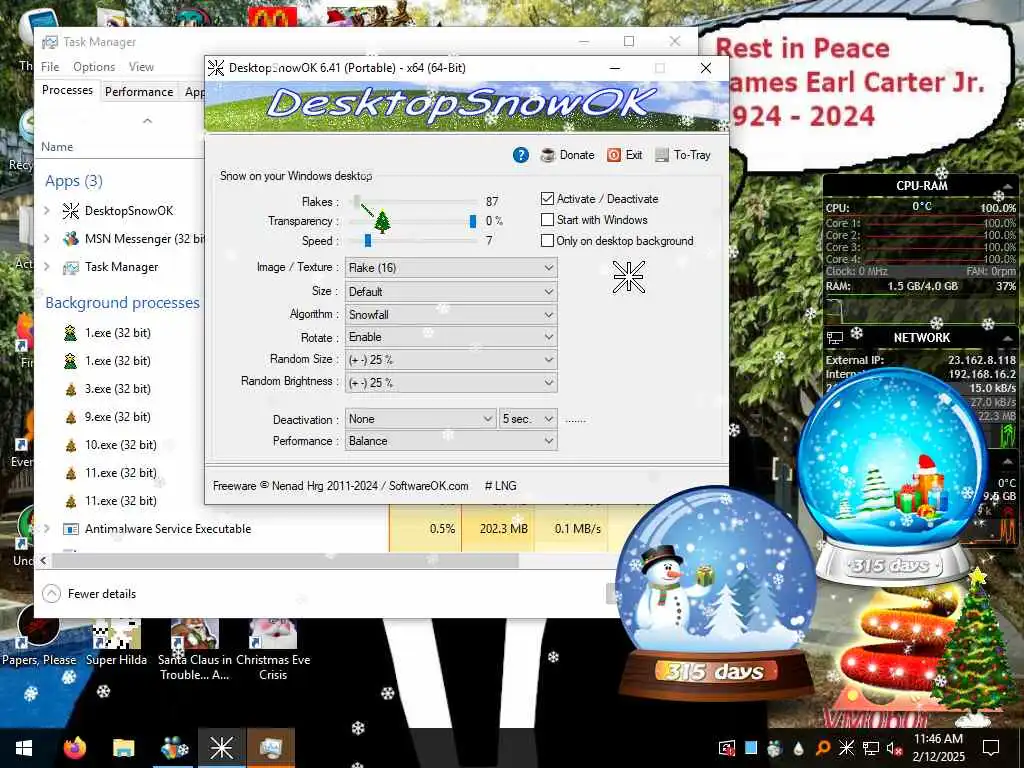Image resolution: width=1024 pixels, height=768 pixels.
Task: Click the network tray icon
Action: click(871, 748)
